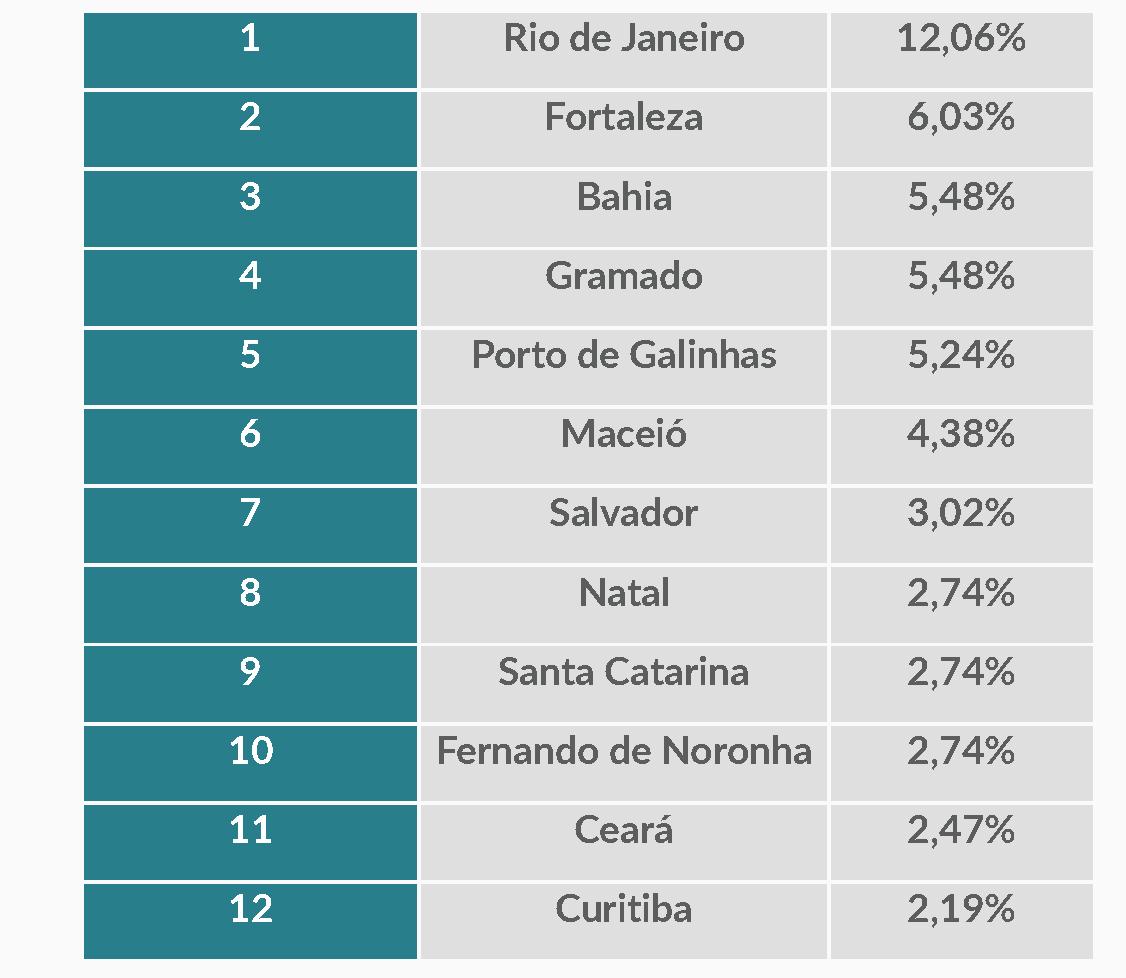Select the 4,38% percentage cell
1126x978 pixels.
(x=962, y=446)
